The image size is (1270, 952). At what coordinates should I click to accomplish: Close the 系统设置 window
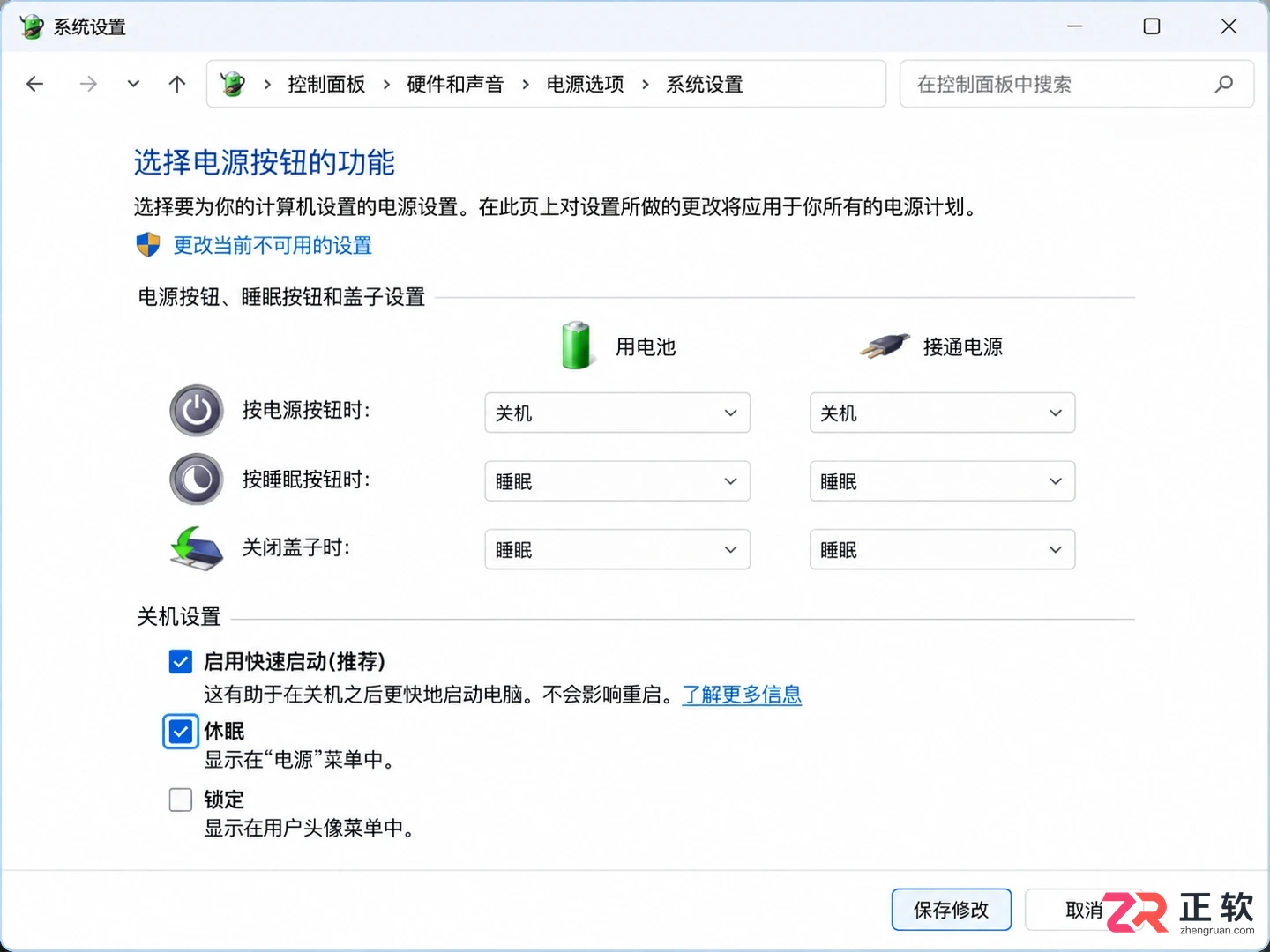(1229, 26)
